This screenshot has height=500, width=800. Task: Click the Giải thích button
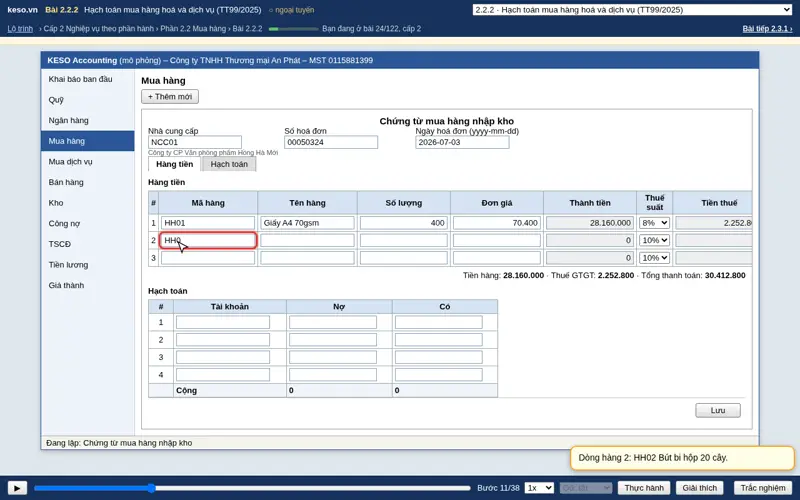tap(699, 488)
